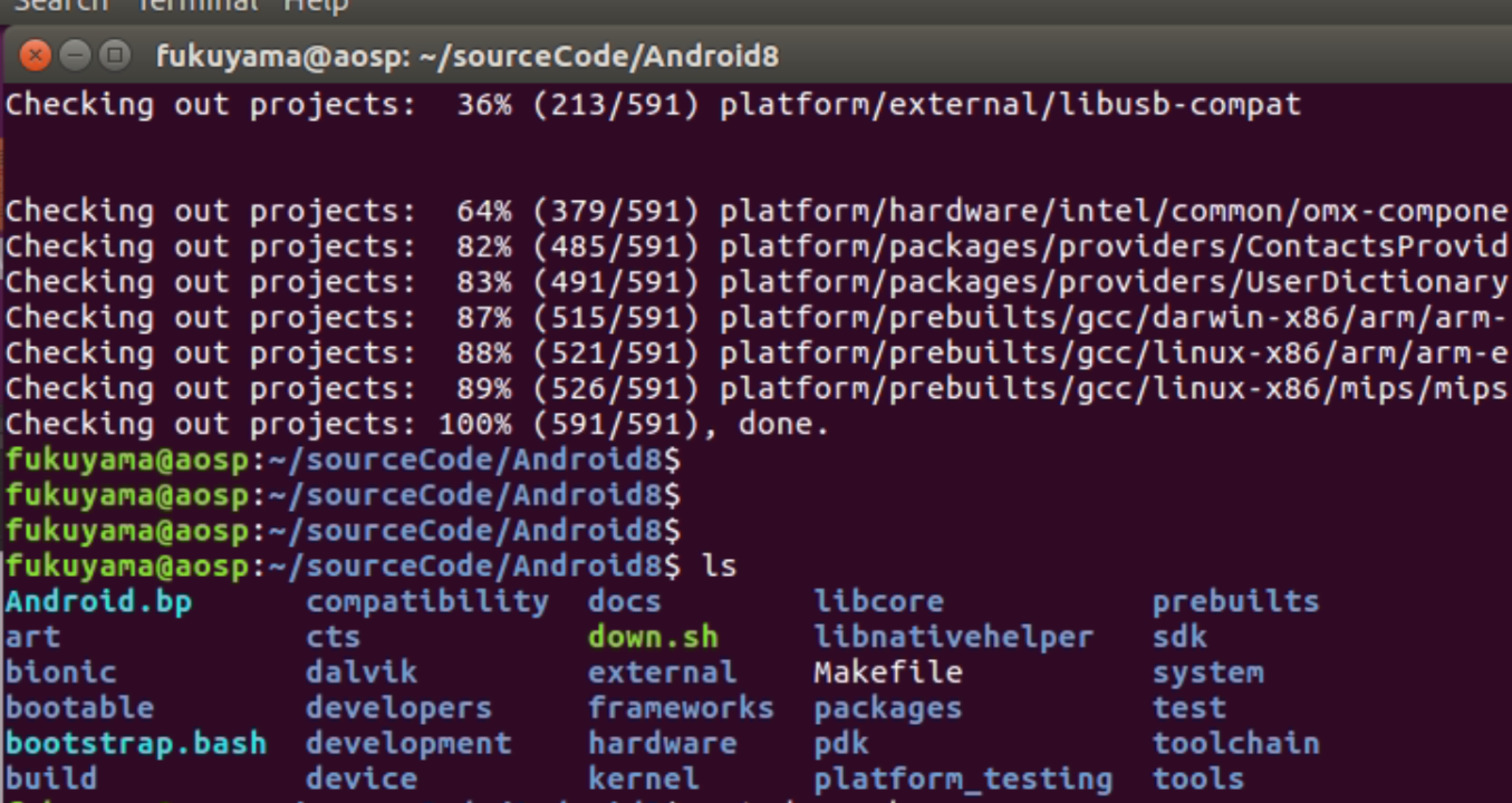Select the libcore directory name
The width and height of the screenshot is (1512, 803).
(x=879, y=602)
